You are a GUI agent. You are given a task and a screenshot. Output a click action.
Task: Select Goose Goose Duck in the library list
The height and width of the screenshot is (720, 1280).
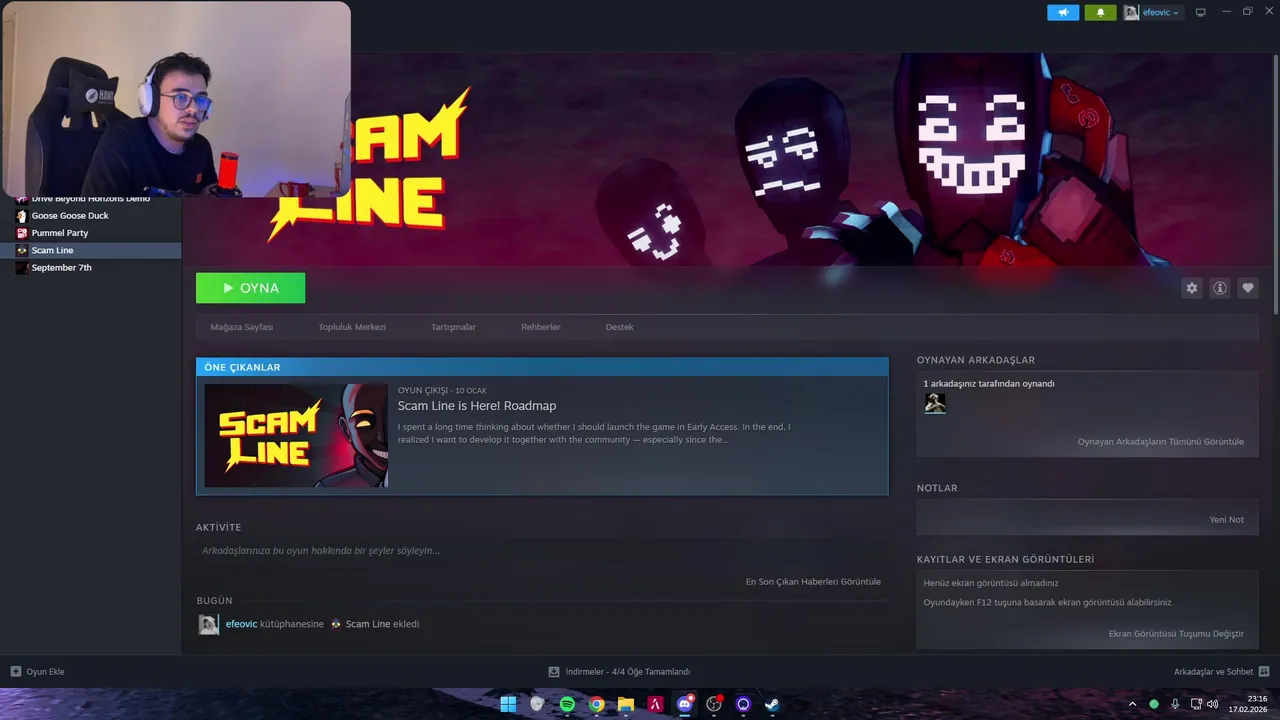(90, 216)
